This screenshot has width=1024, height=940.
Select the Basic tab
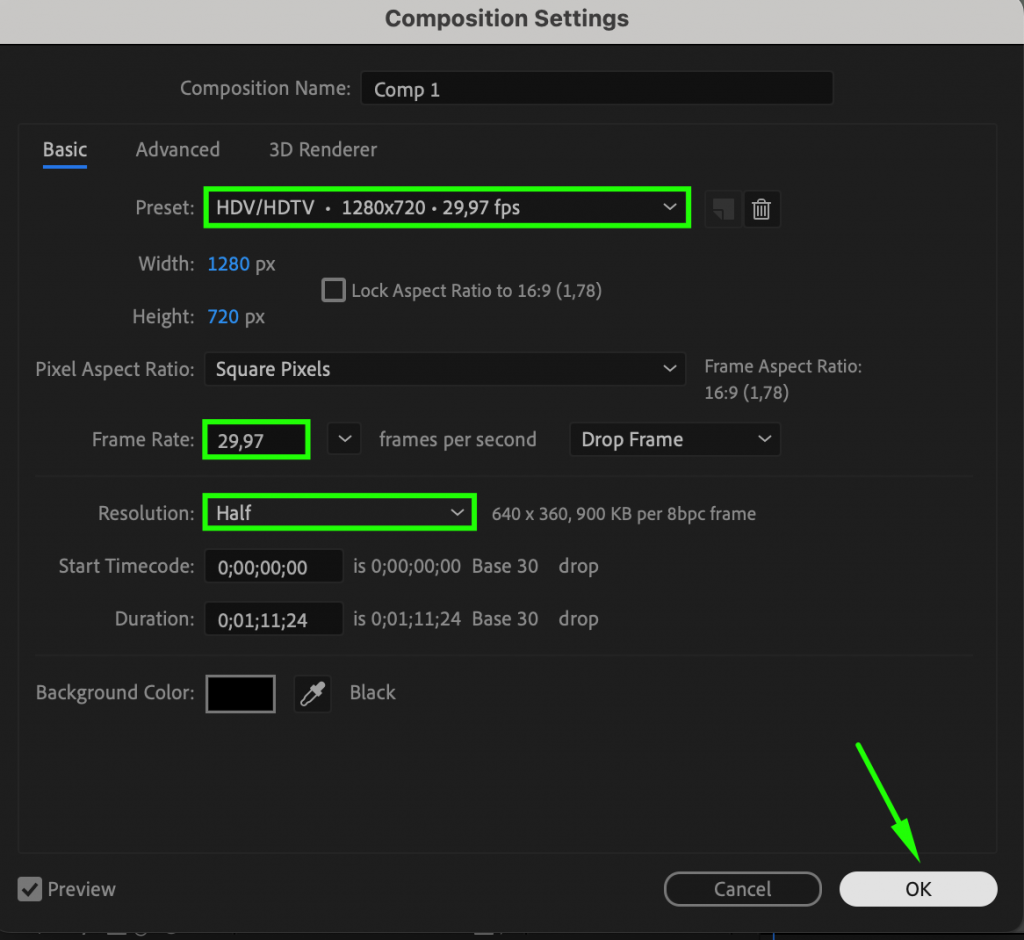(64, 149)
